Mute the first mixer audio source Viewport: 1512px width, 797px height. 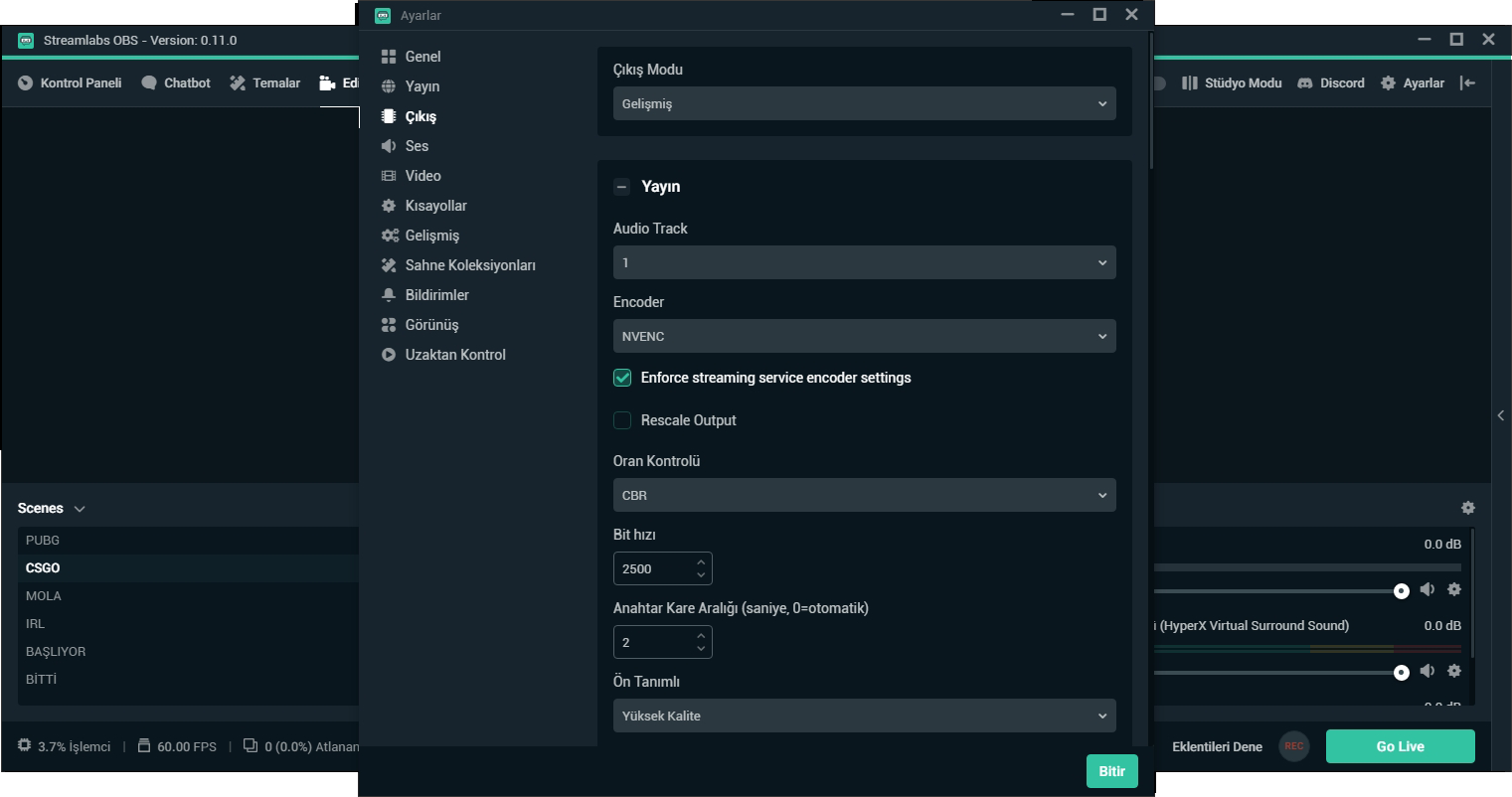click(x=1428, y=589)
